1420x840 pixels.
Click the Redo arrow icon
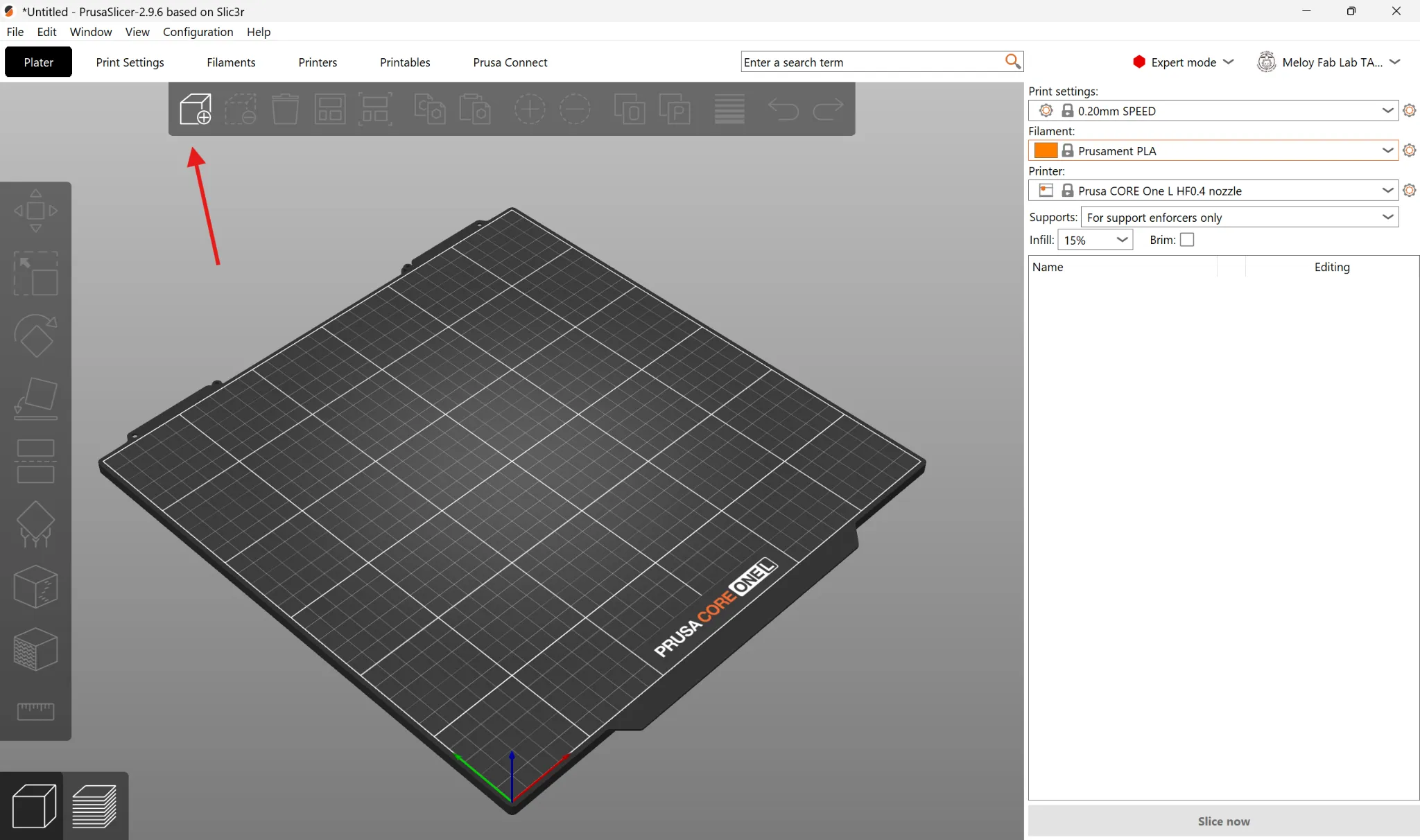pos(828,110)
